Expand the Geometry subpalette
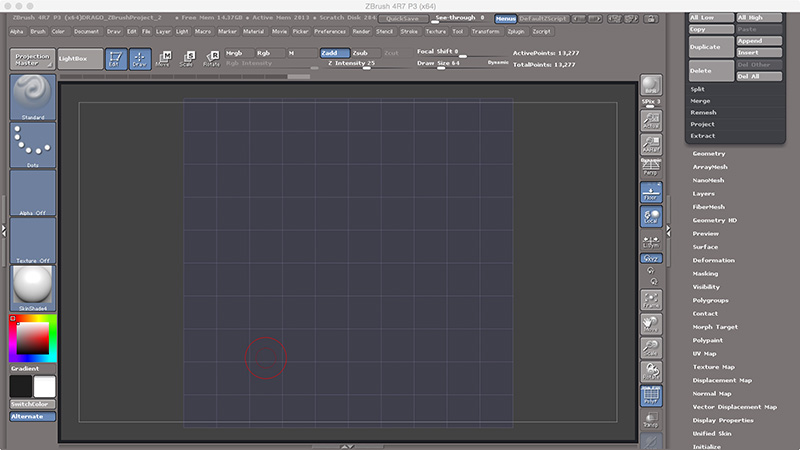The width and height of the screenshot is (800, 450). point(709,153)
